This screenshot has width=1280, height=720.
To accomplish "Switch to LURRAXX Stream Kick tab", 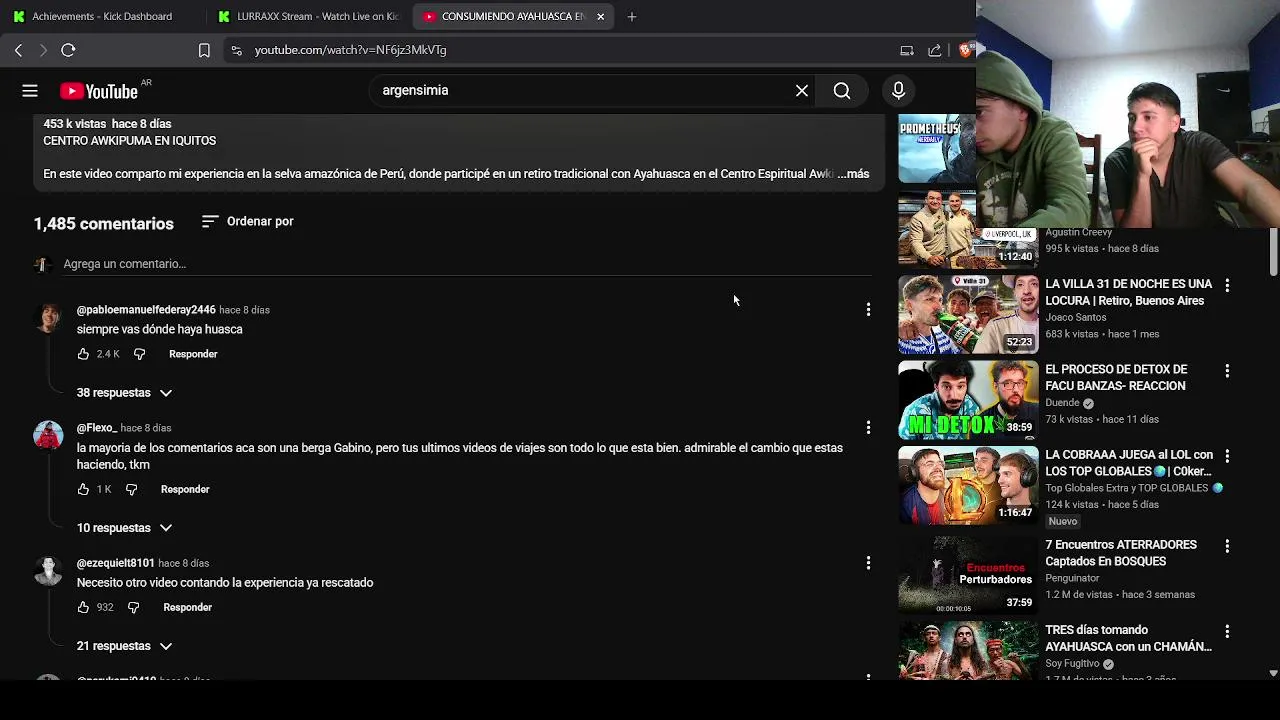I will [x=310, y=16].
